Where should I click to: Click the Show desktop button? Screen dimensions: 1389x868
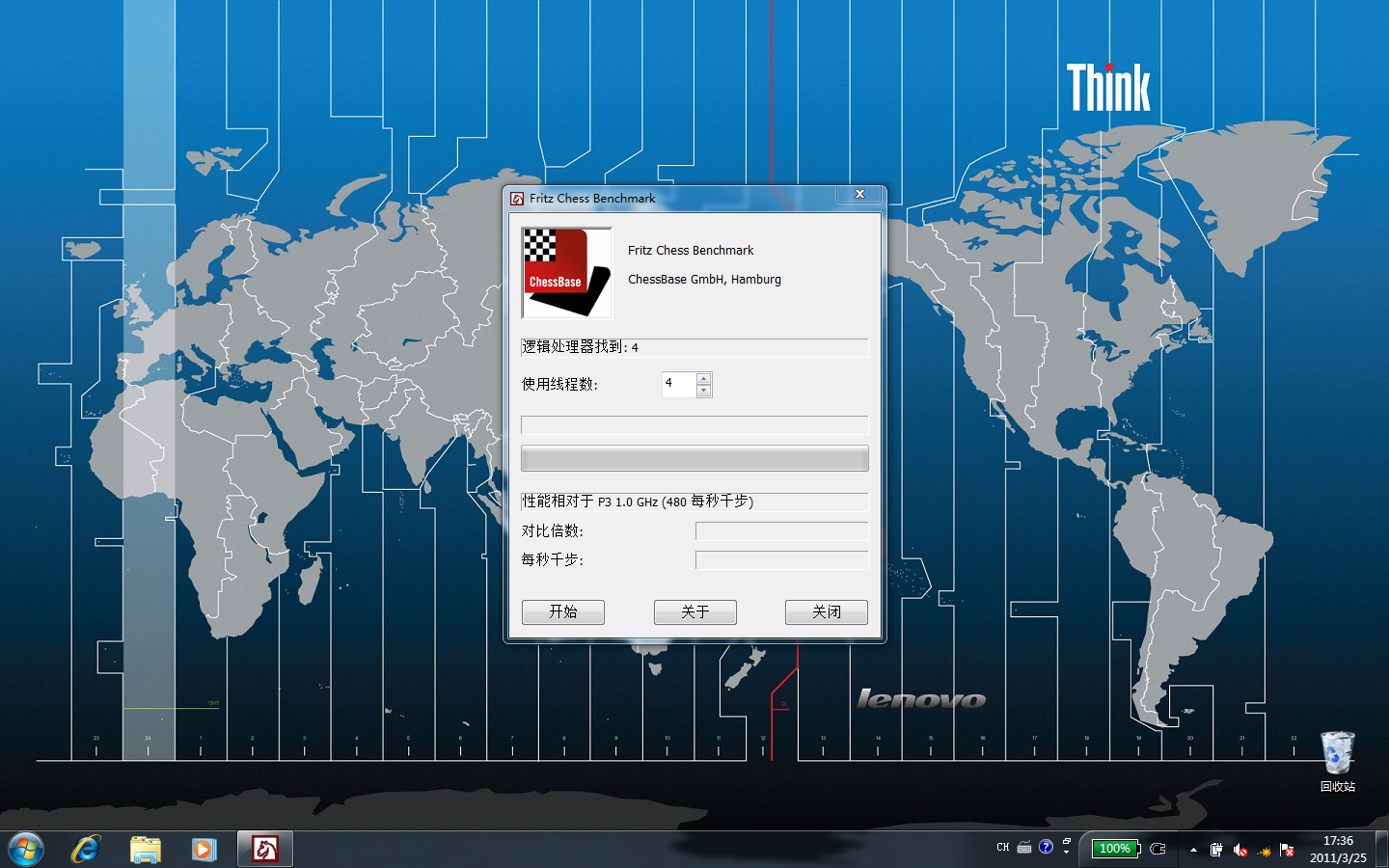point(1382,849)
